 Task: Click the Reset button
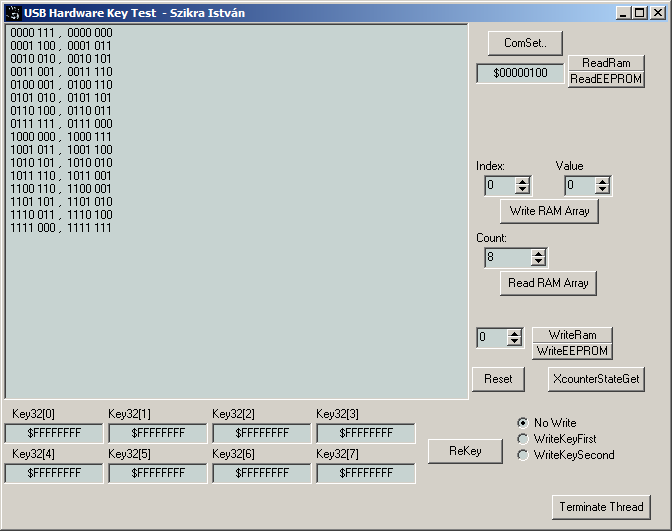[497, 379]
